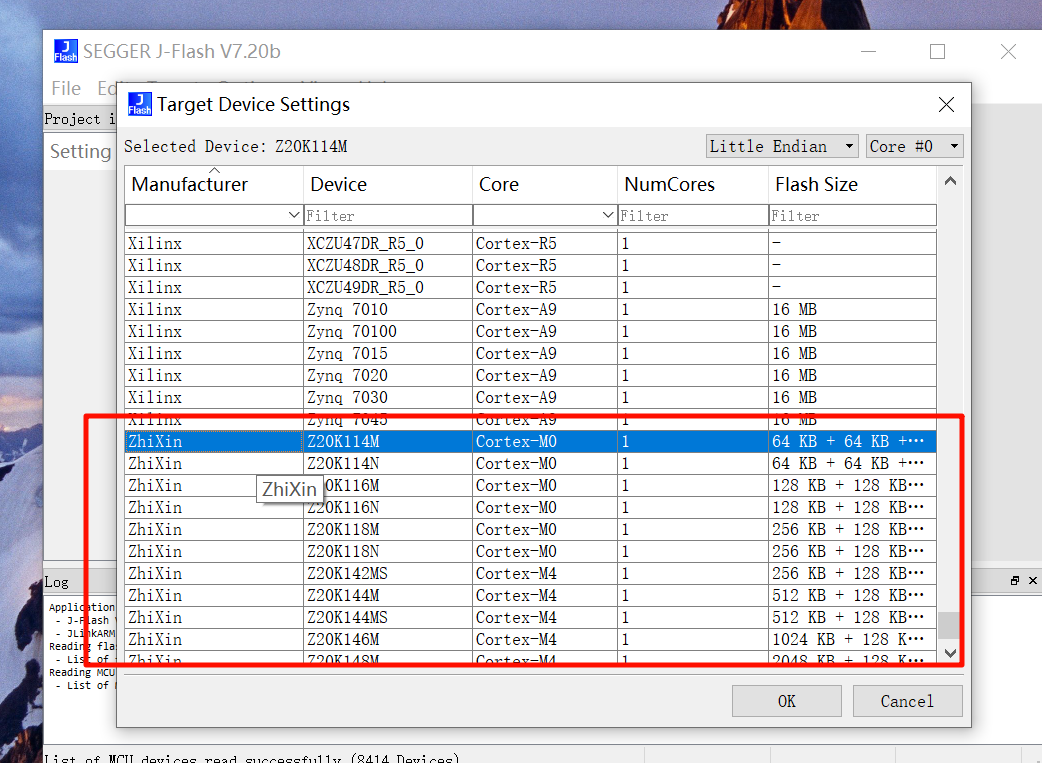Click the J-Flash icon in the dialog title bar
Viewport: 1042px width, 763px height.
(140, 104)
